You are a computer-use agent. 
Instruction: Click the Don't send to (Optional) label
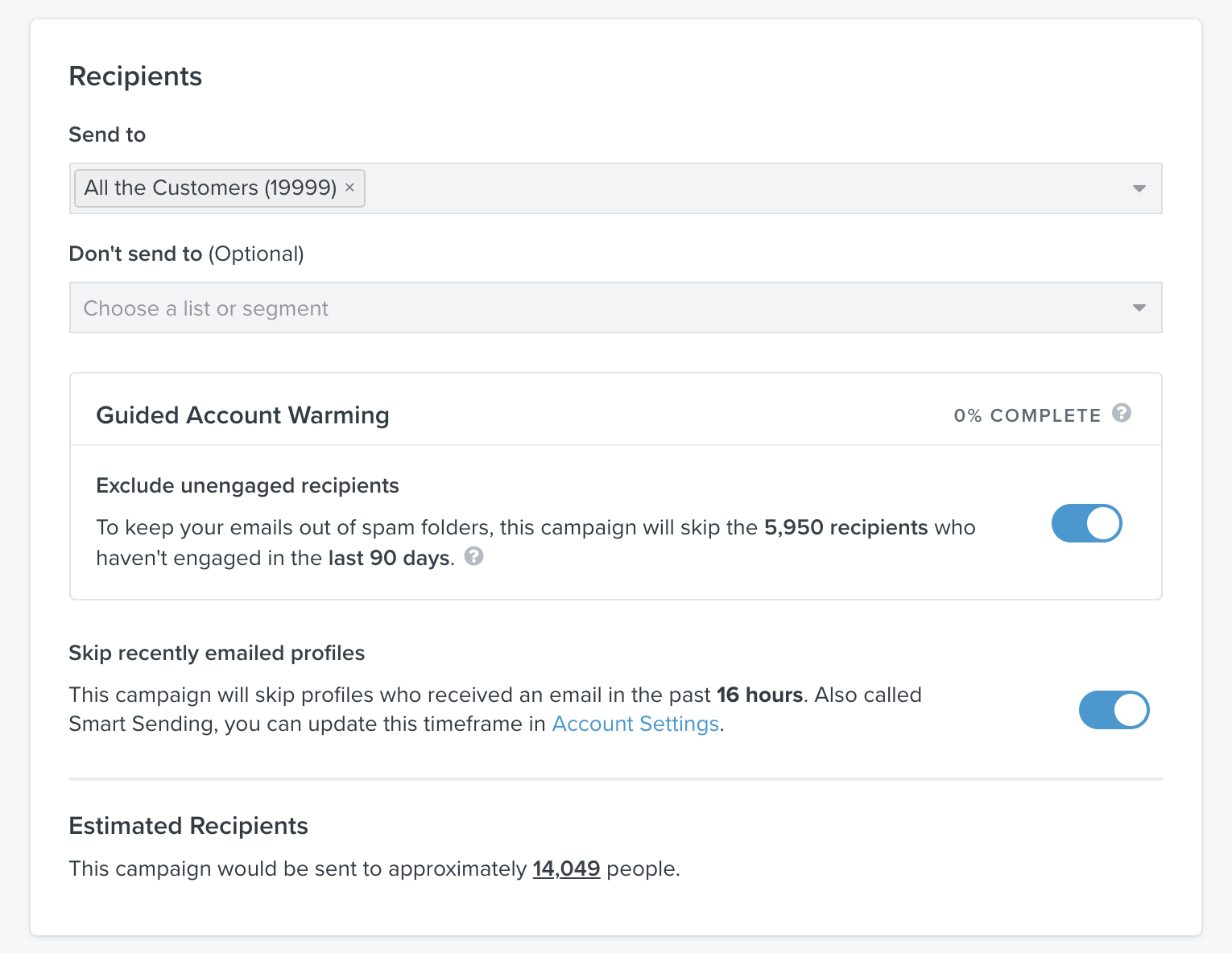pyautogui.click(x=186, y=254)
